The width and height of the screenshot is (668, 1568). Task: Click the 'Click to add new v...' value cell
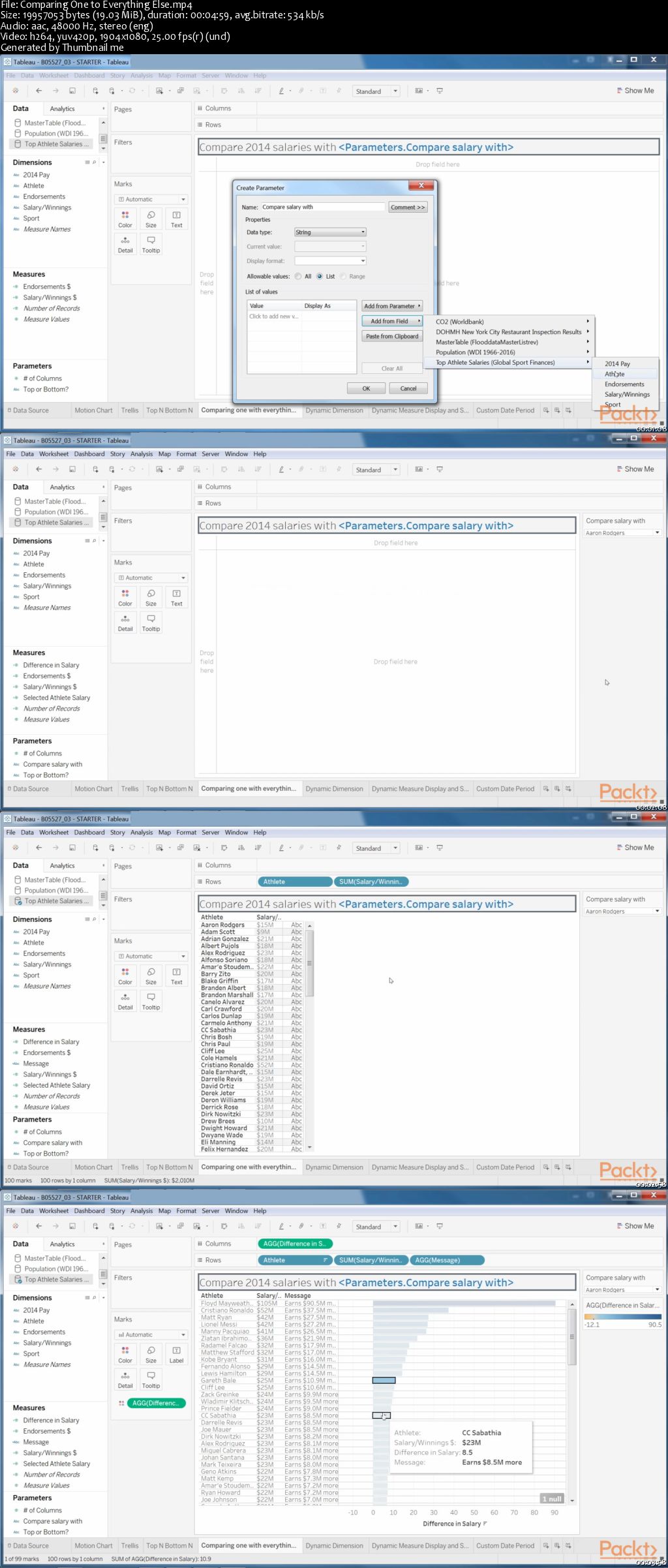274,316
